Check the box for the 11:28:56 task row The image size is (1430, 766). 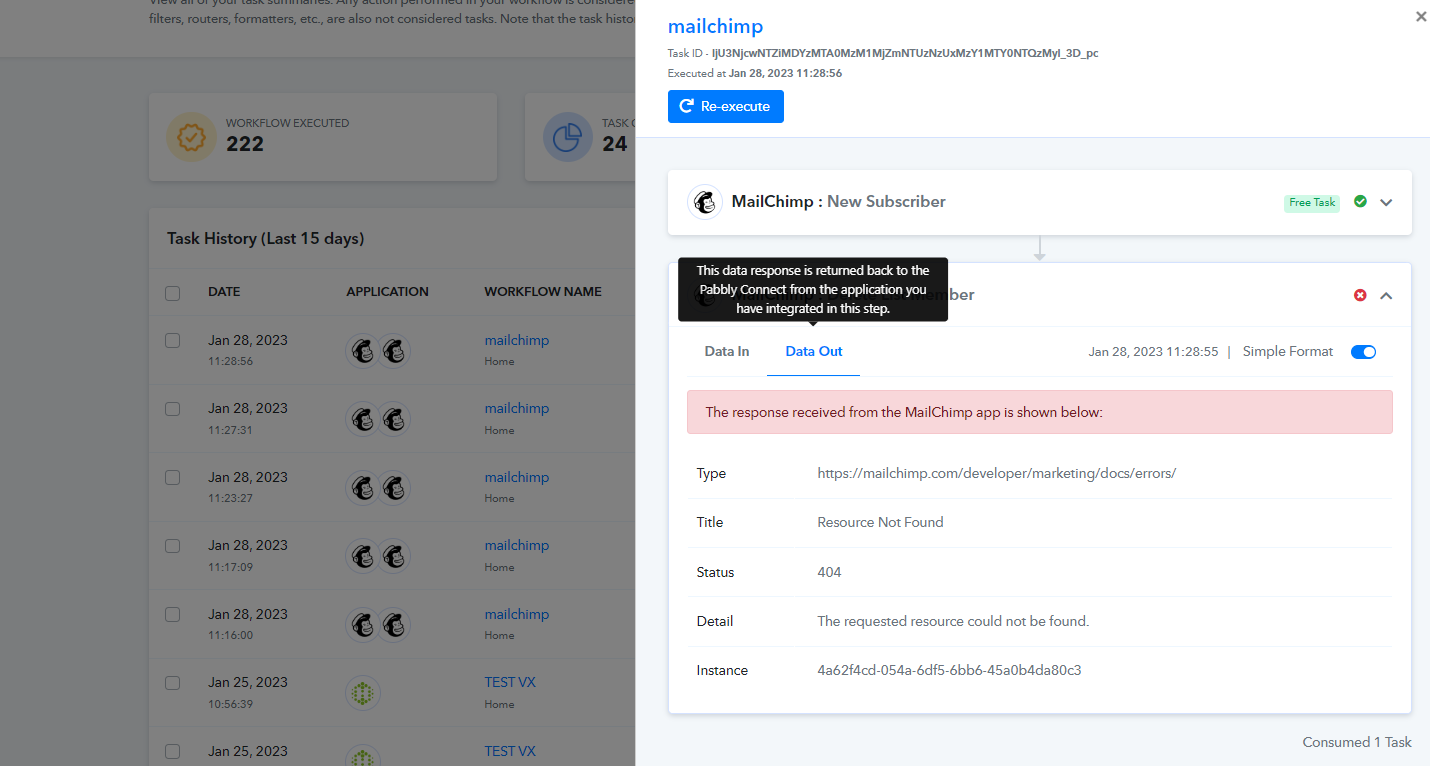[173, 340]
